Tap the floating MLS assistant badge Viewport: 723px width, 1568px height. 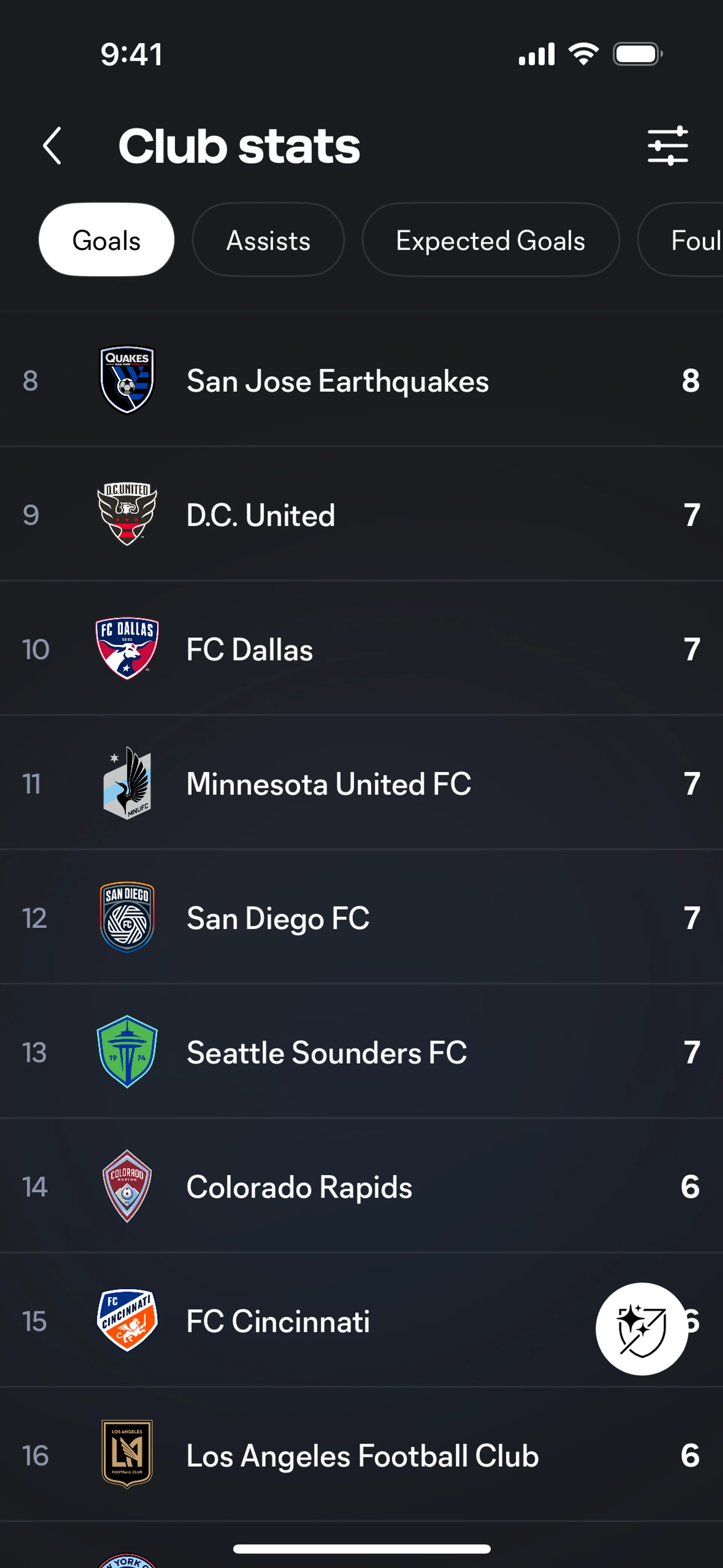(641, 1328)
